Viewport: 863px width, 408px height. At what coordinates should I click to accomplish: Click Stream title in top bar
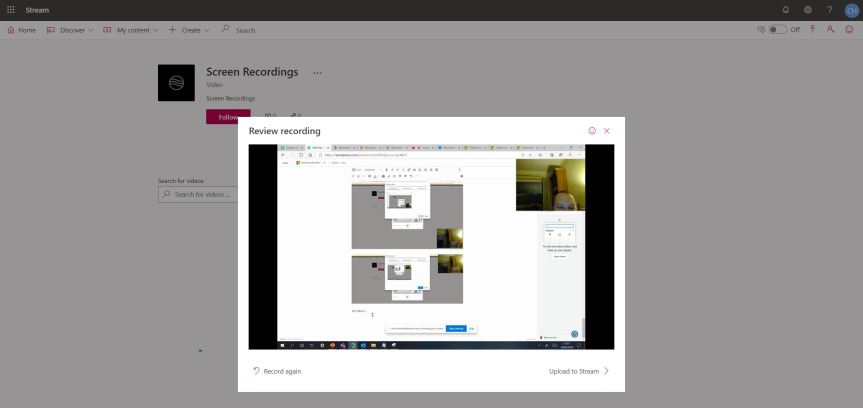(37, 10)
